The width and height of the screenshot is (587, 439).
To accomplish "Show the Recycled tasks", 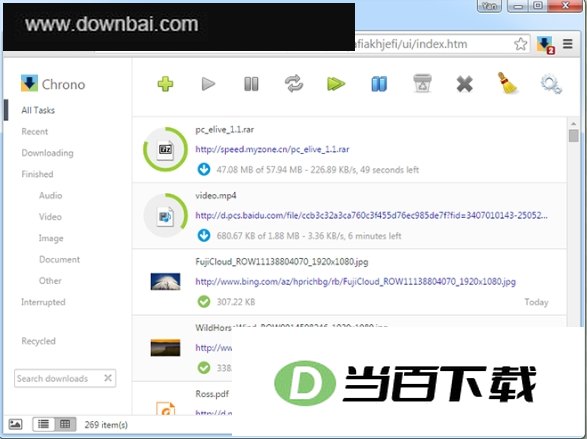I will click(39, 341).
